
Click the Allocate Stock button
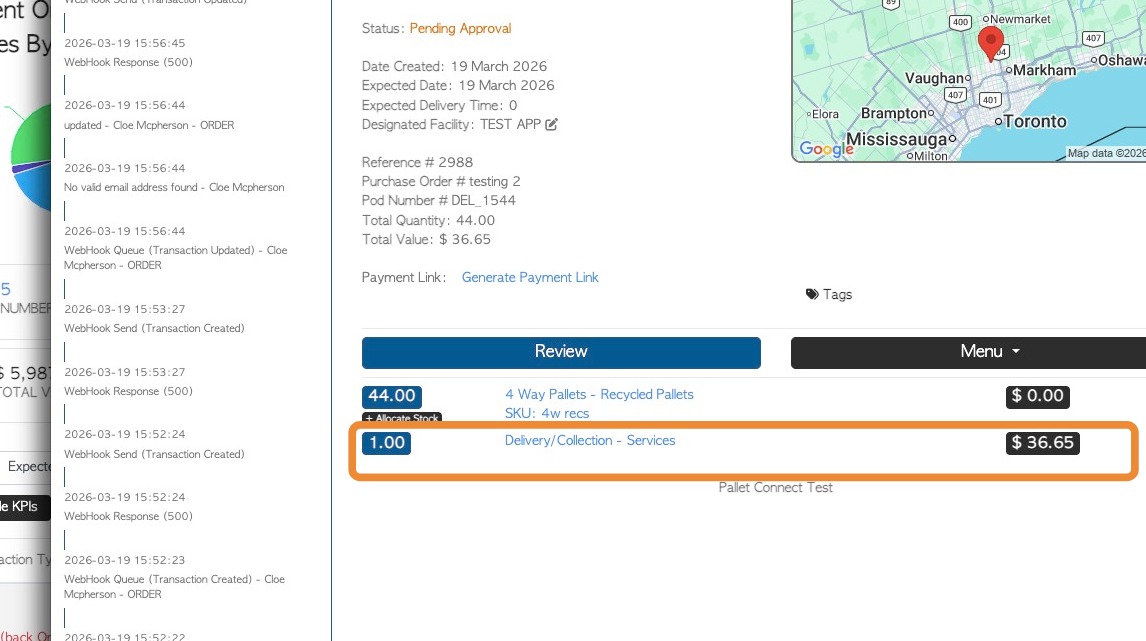point(402,417)
